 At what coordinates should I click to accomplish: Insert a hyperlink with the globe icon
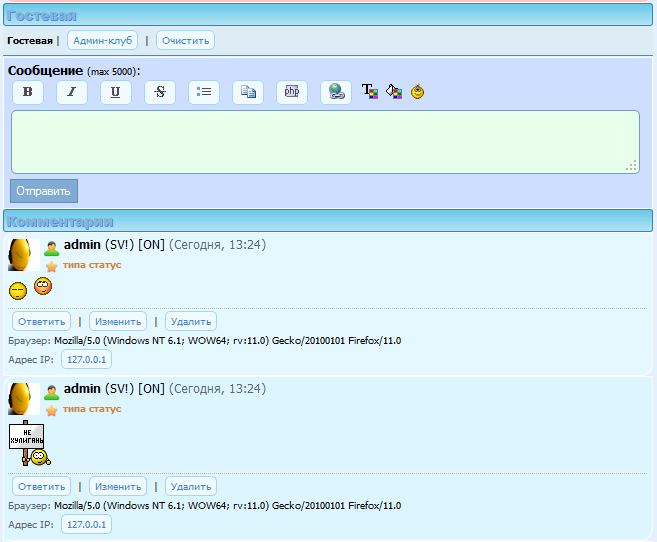pos(336,92)
